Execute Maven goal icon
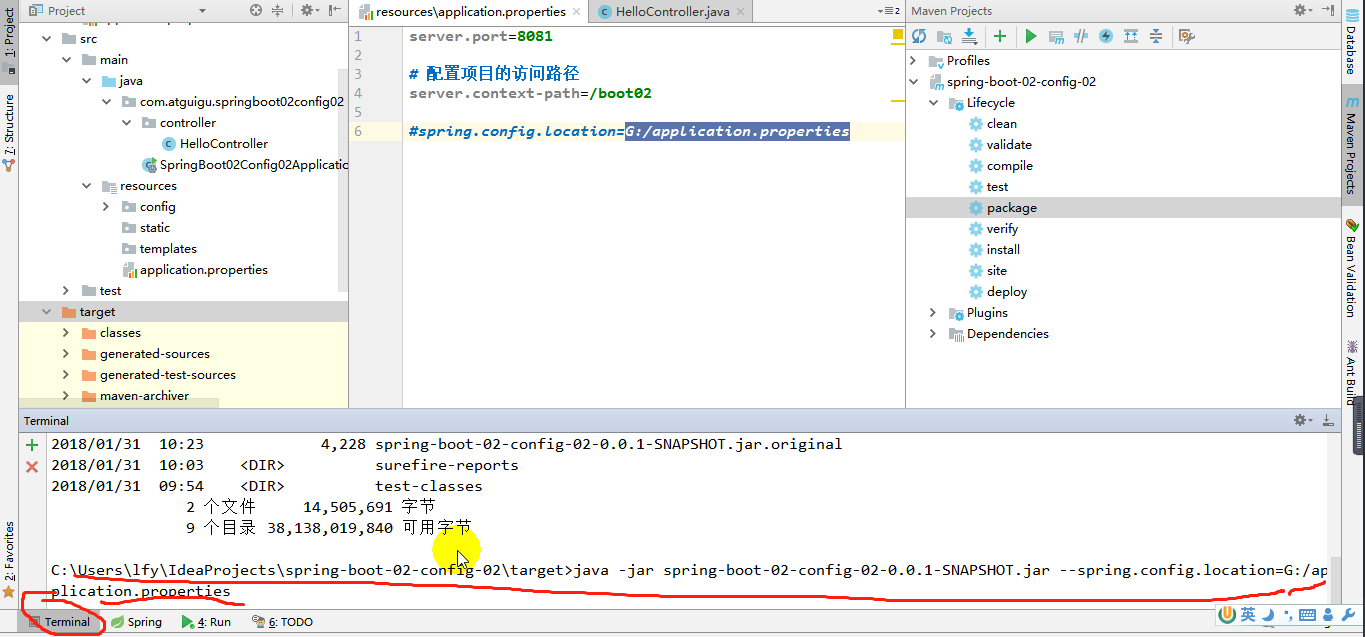Image resolution: width=1365 pixels, height=637 pixels. (x=1056, y=36)
